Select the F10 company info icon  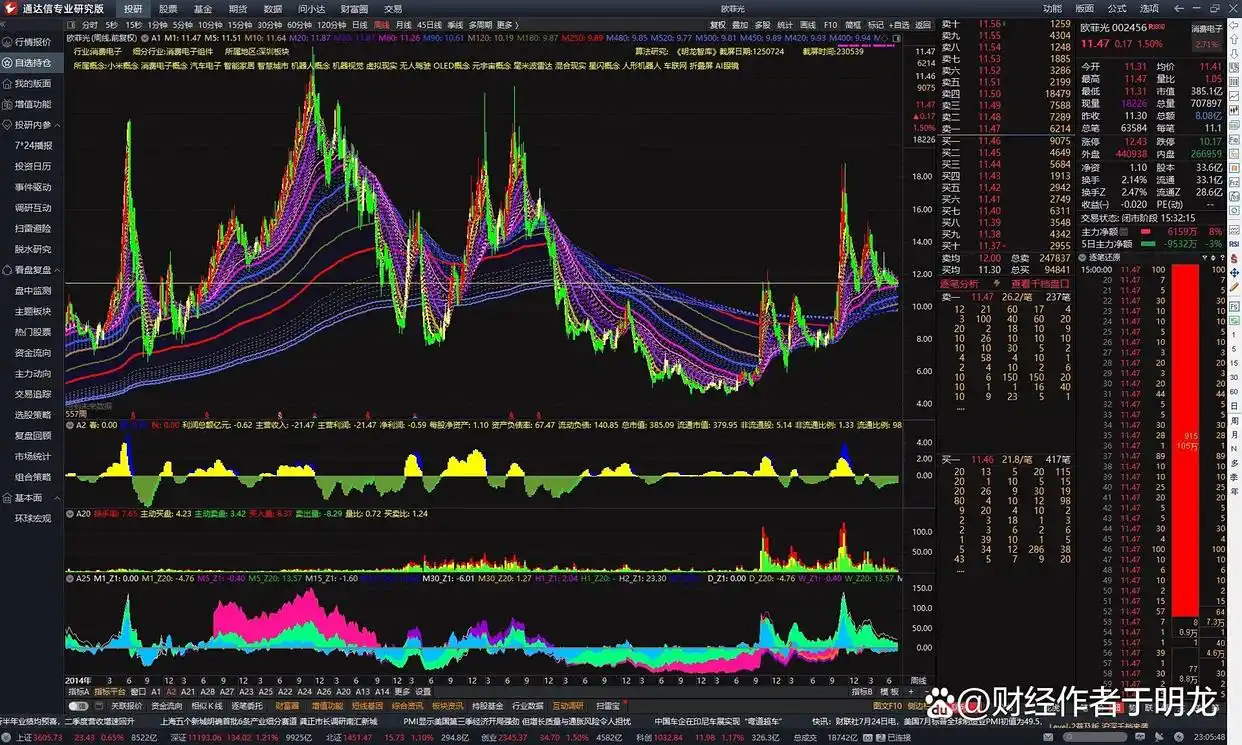pos(830,24)
